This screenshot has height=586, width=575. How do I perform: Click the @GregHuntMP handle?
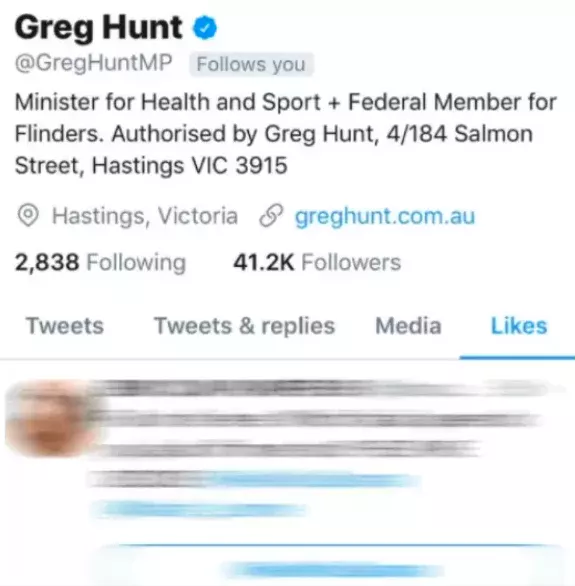[x=94, y=63]
